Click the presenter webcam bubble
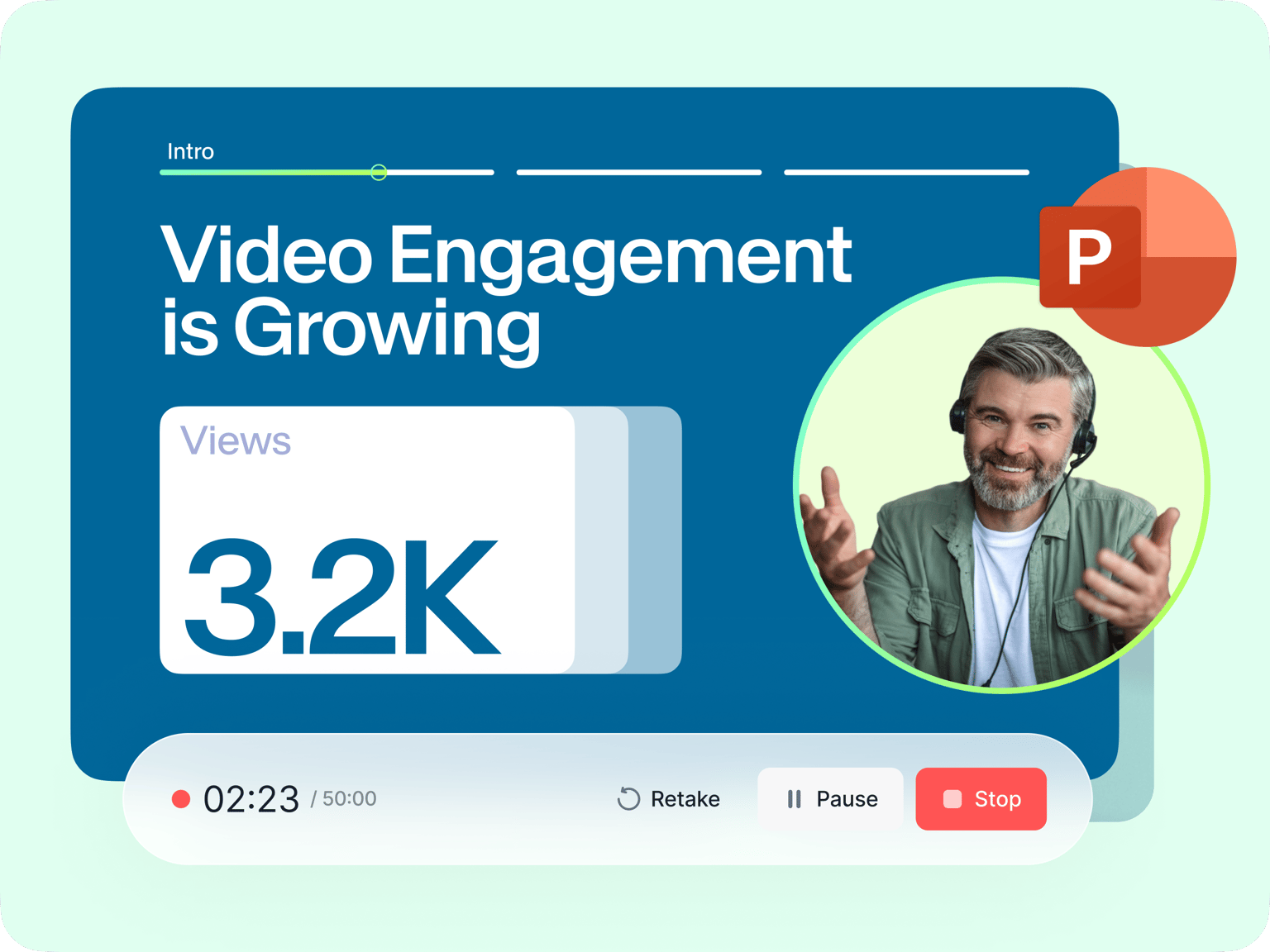 pyautogui.click(x=1001, y=485)
